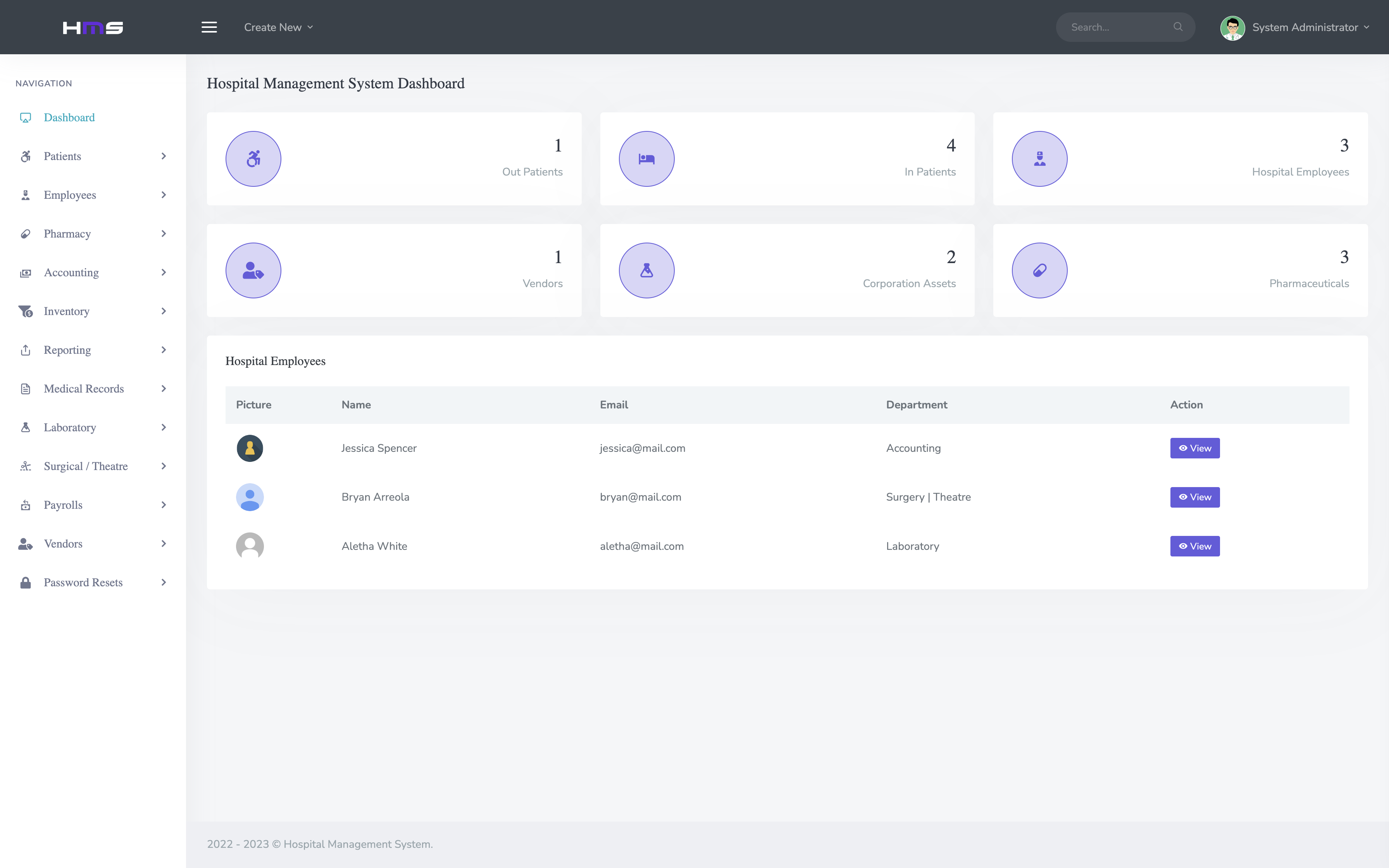Expand the Pharmacy chevron
Viewport: 1389px width, 868px height.
tap(164, 234)
